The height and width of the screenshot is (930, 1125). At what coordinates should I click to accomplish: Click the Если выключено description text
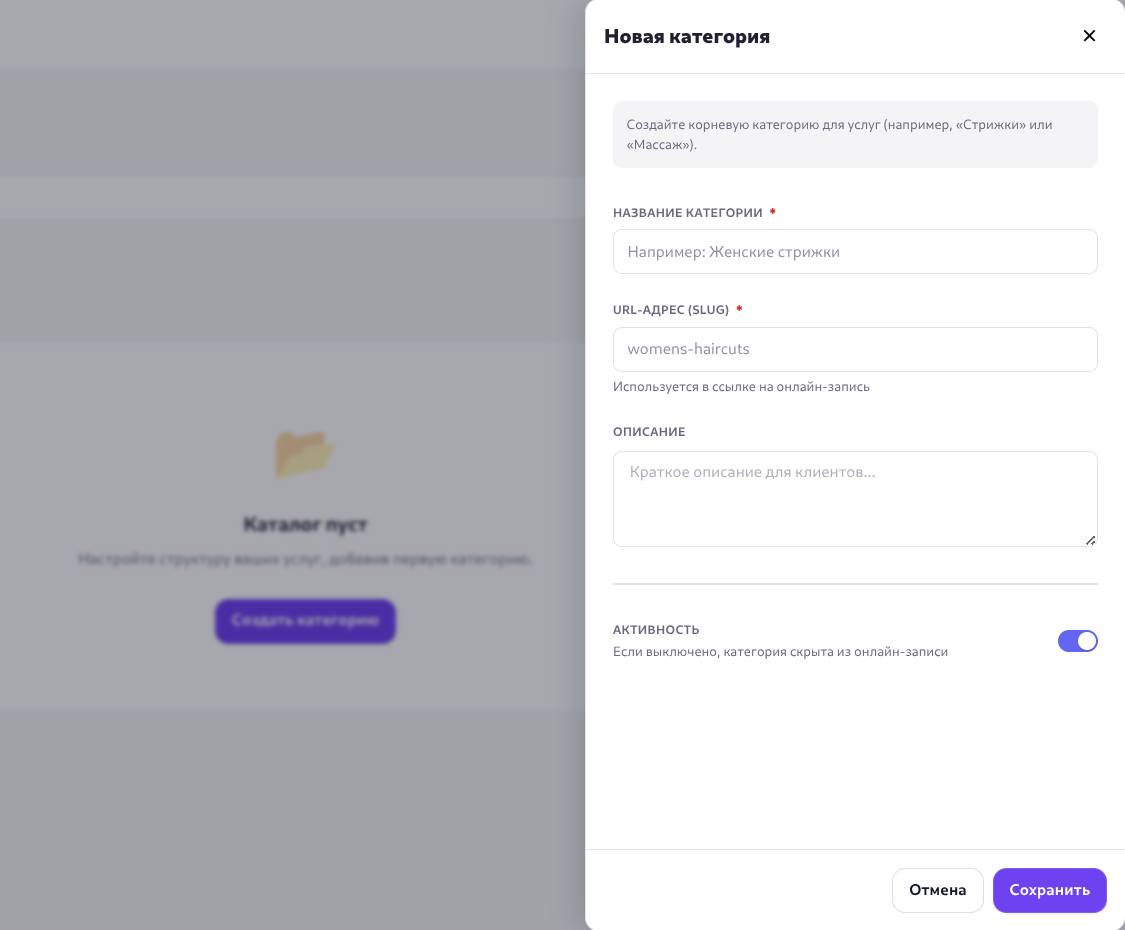click(x=780, y=652)
